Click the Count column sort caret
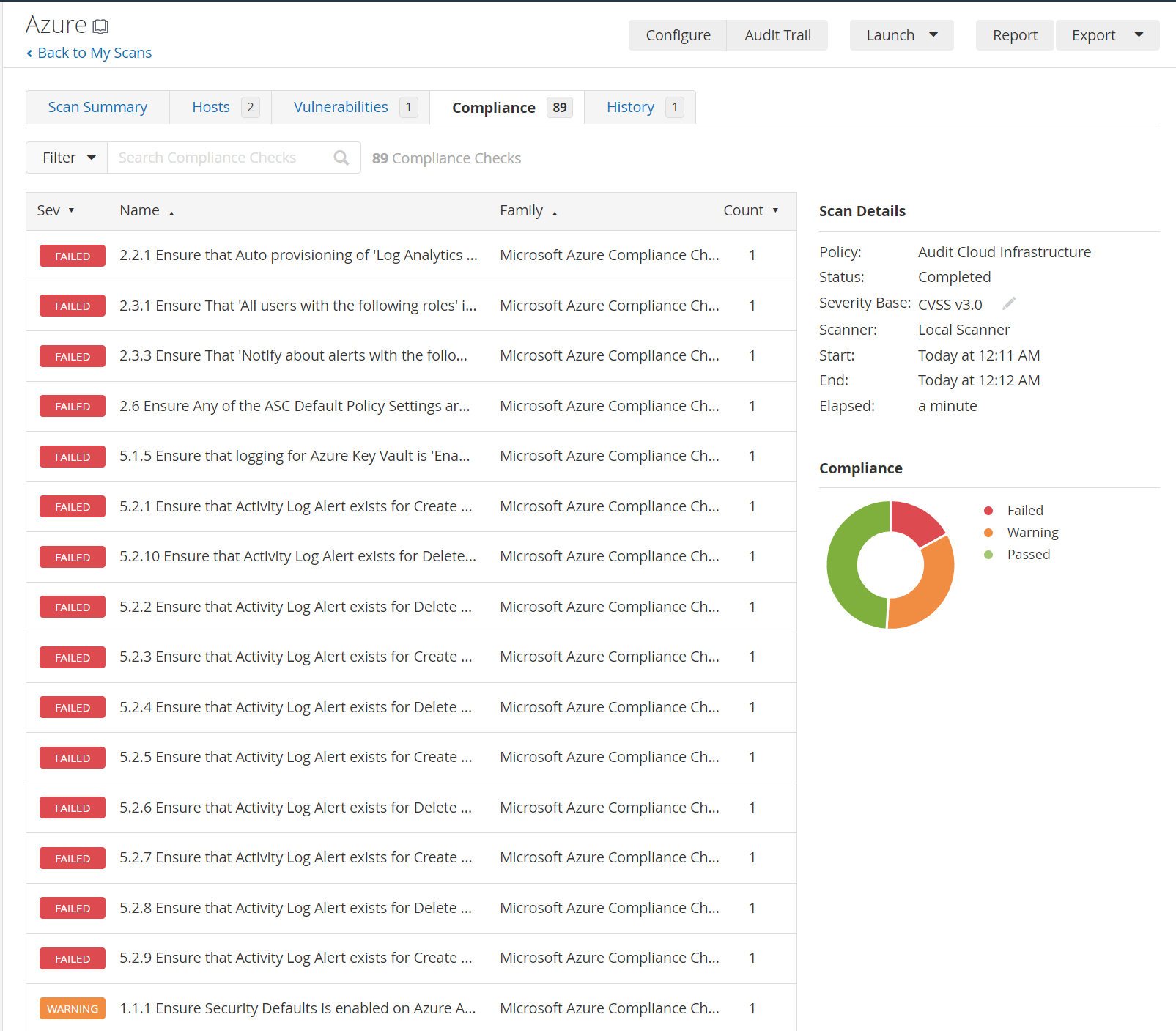This screenshot has width=1176, height=1031. 776,210
